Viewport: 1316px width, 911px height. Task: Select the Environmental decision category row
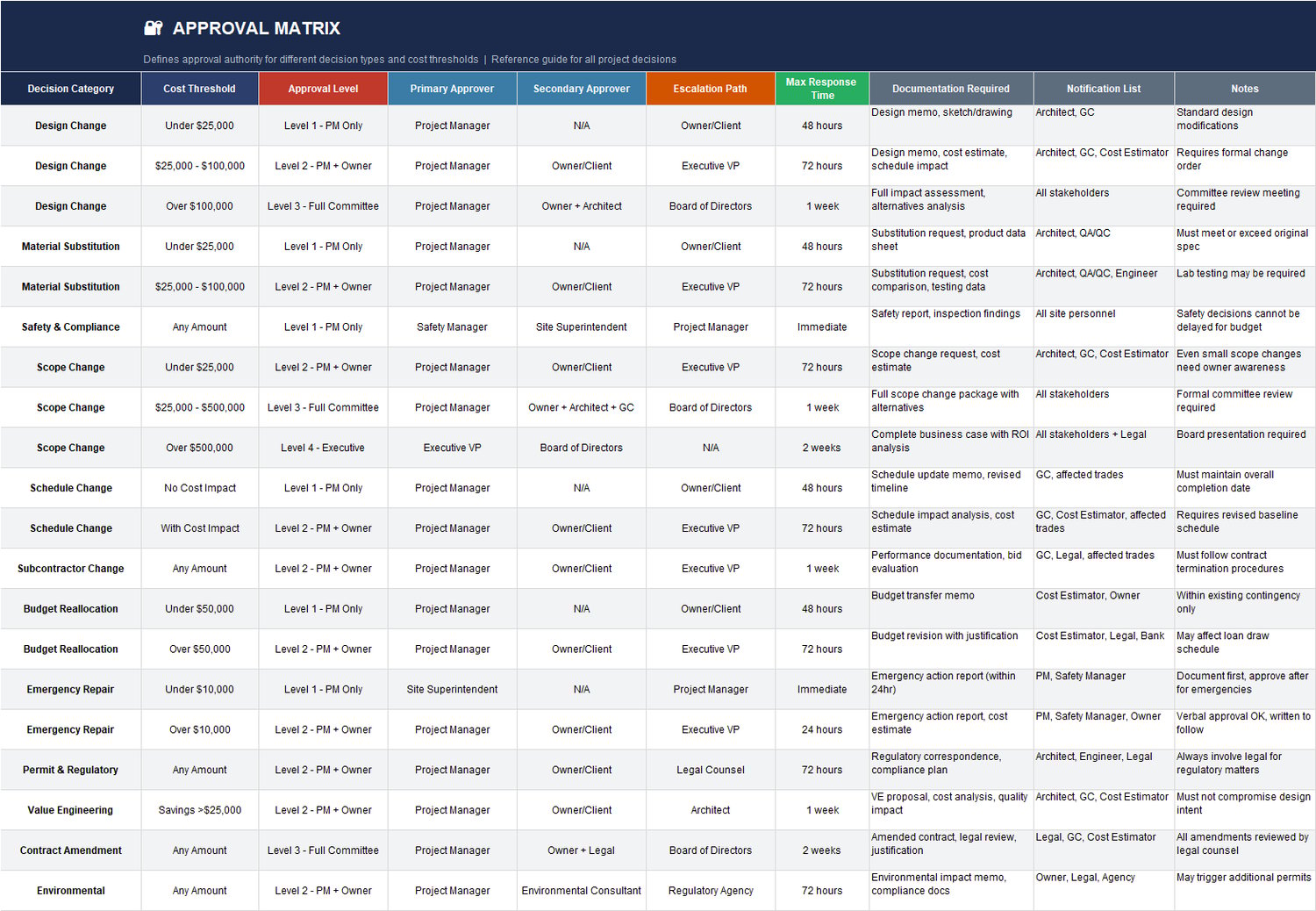[70, 890]
